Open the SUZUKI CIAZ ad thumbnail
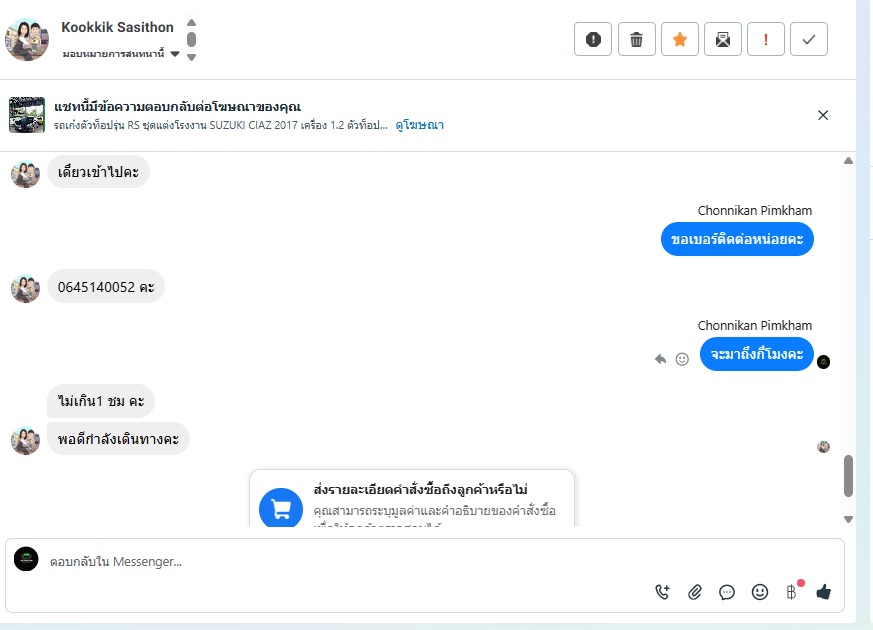Image resolution: width=873 pixels, height=630 pixels. point(27,115)
